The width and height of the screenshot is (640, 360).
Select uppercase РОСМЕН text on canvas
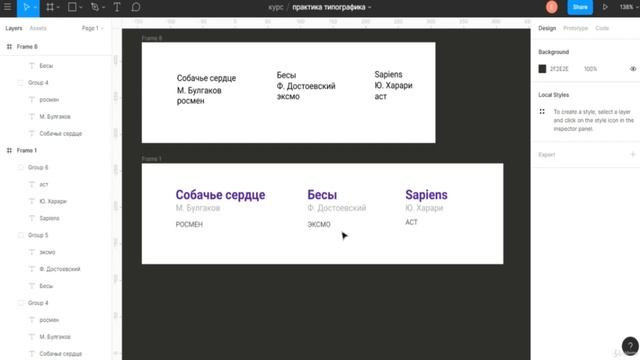tap(189, 224)
